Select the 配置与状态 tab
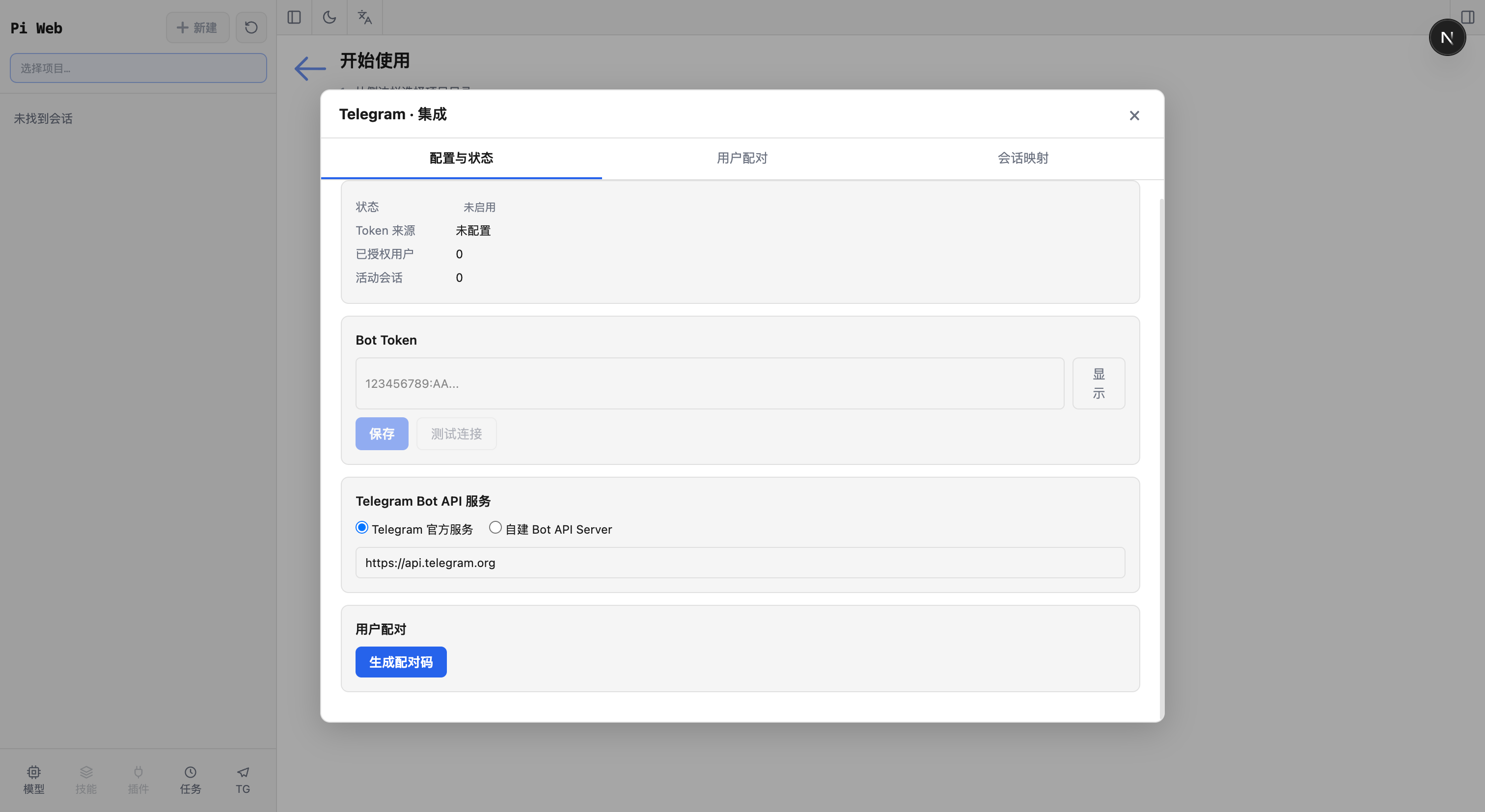Screen dimensions: 1485x812 click(461, 158)
